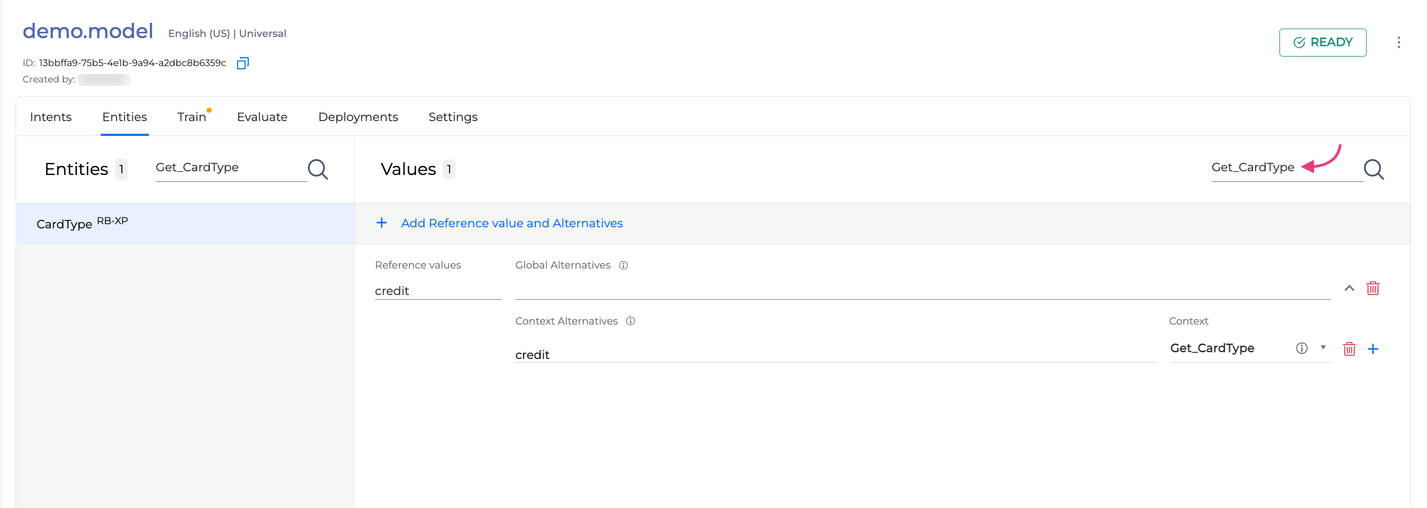Copy the model ID to clipboard
This screenshot has width=1427, height=508.
[x=242, y=63]
